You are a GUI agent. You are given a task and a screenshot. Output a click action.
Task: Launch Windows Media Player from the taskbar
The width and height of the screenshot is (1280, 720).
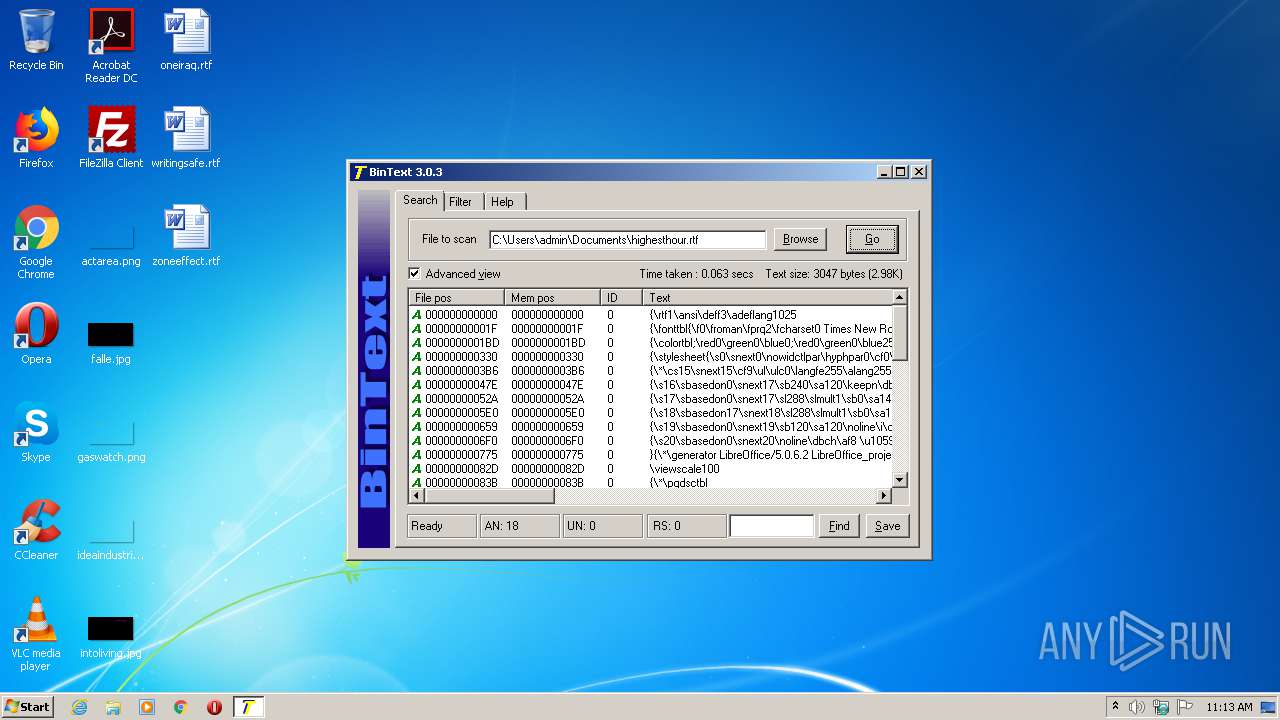[x=147, y=707]
